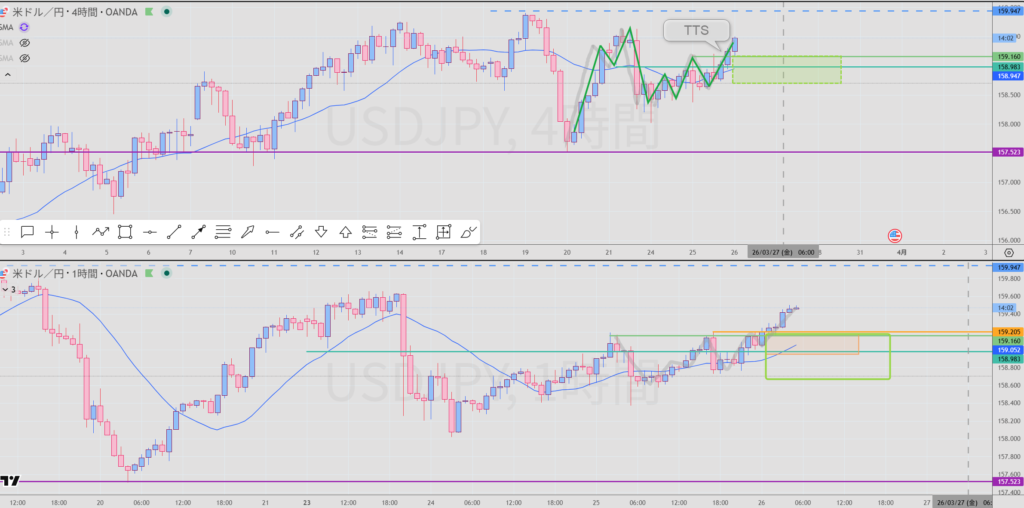Choose the trend line tool
Viewport: 1024px width, 508px height.
click(x=174, y=232)
